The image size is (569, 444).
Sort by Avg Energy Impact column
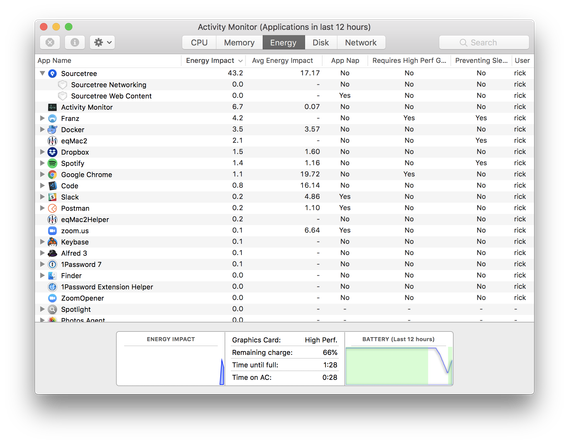coord(284,61)
